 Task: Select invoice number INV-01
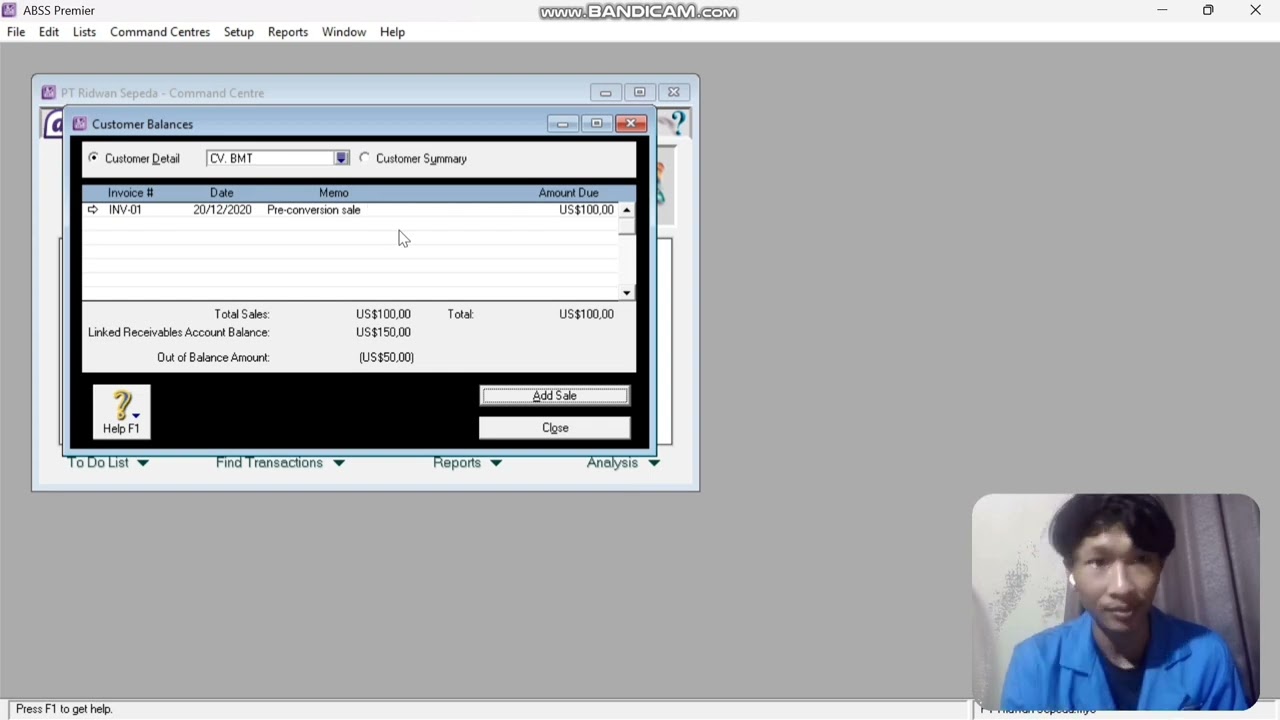coord(125,210)
